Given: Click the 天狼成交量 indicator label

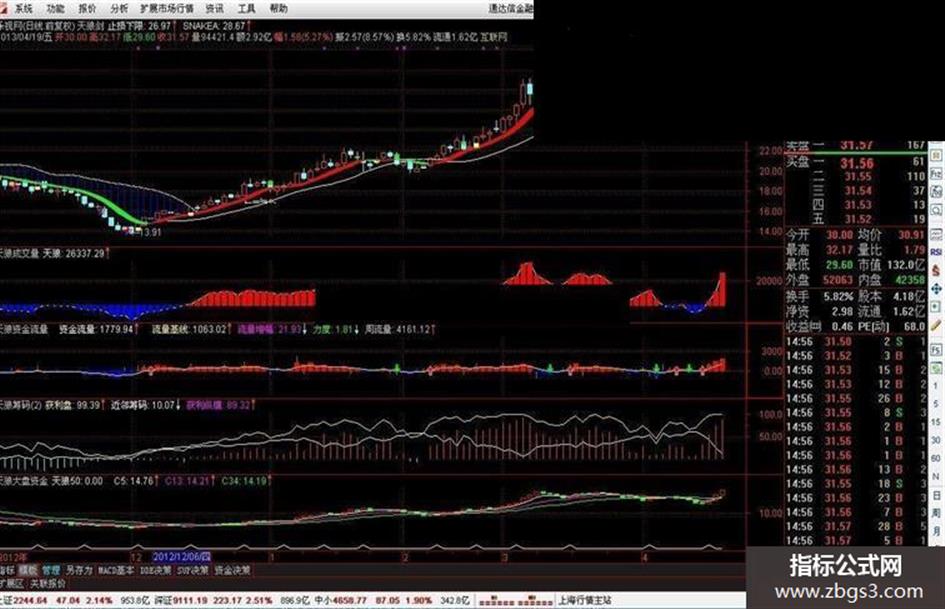Looking at the screenshot, I should pos(19,254).
